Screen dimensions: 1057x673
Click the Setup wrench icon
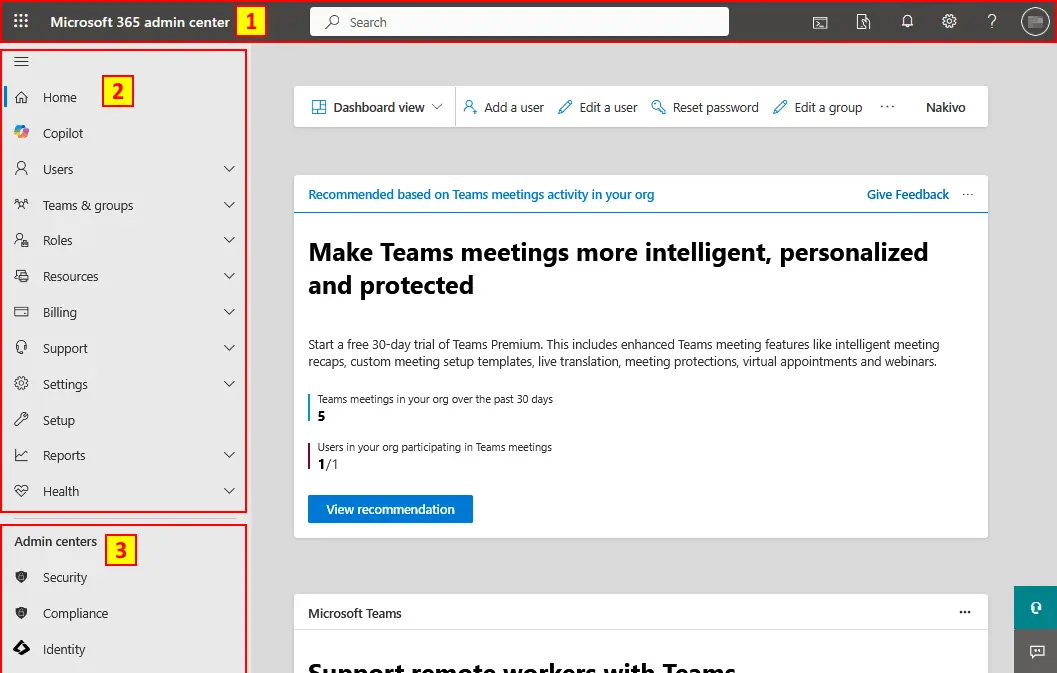[x=22, y=419]
